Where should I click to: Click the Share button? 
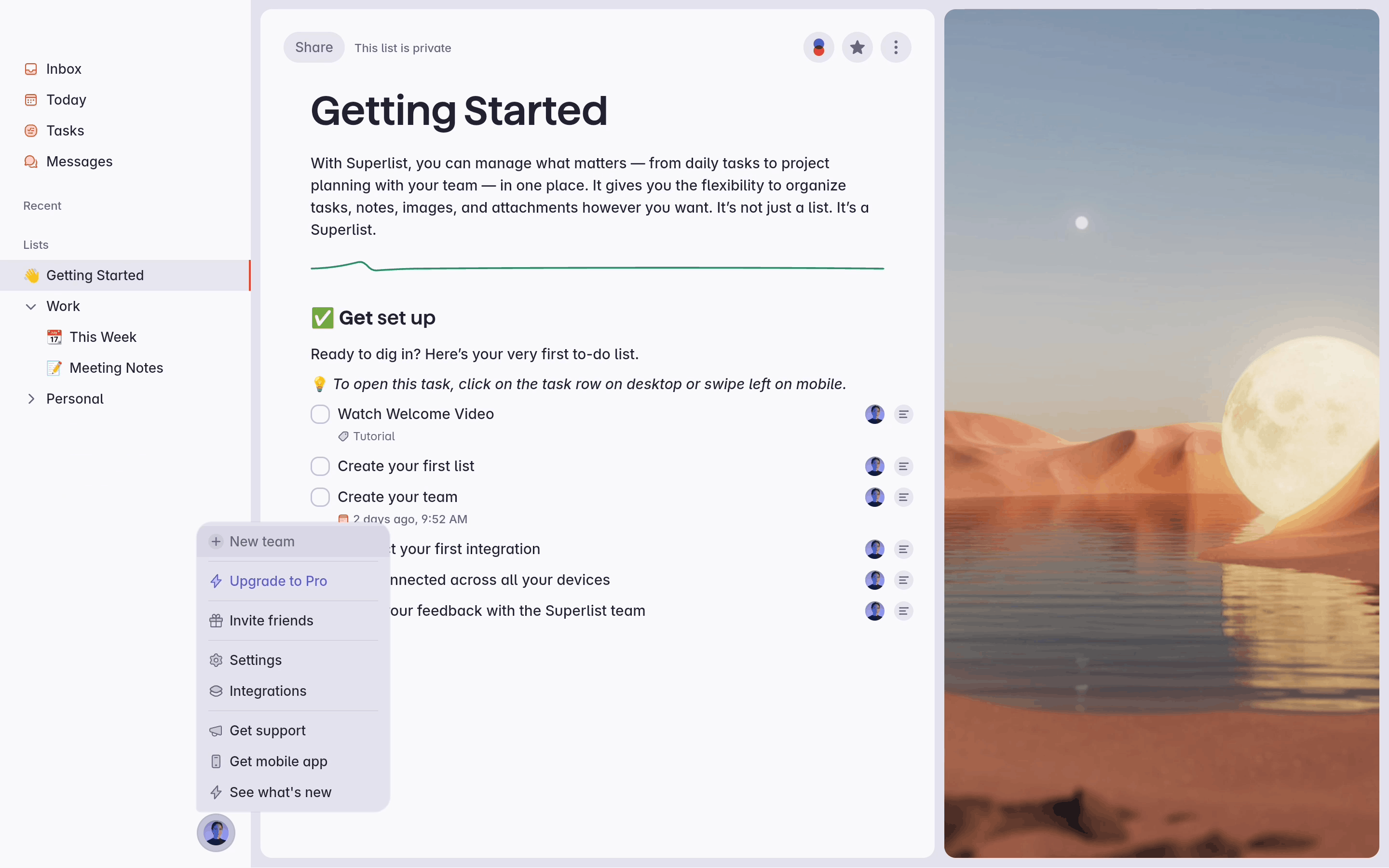[314, 48]
